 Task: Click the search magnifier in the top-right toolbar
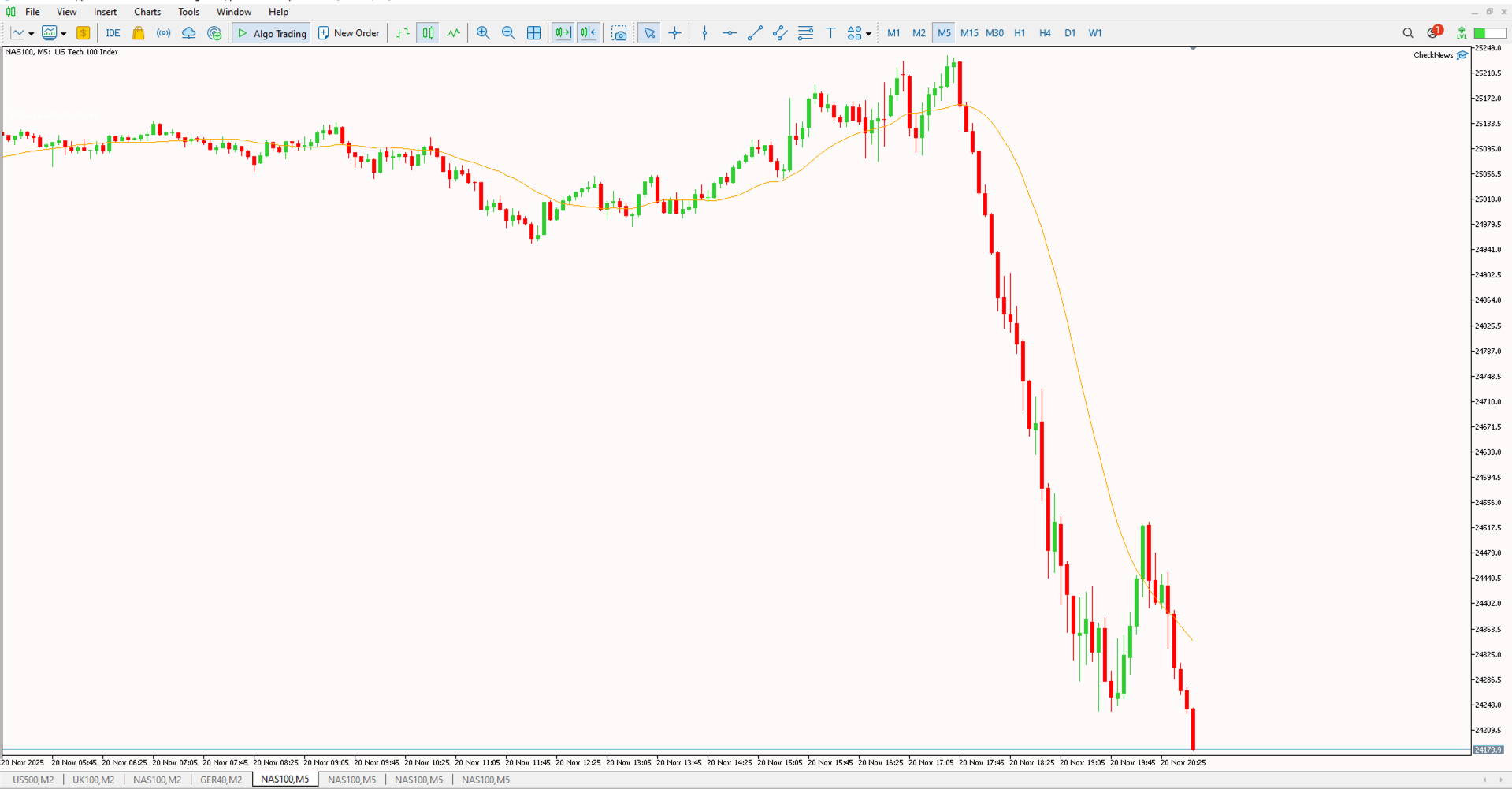[x=1407, y=33]
